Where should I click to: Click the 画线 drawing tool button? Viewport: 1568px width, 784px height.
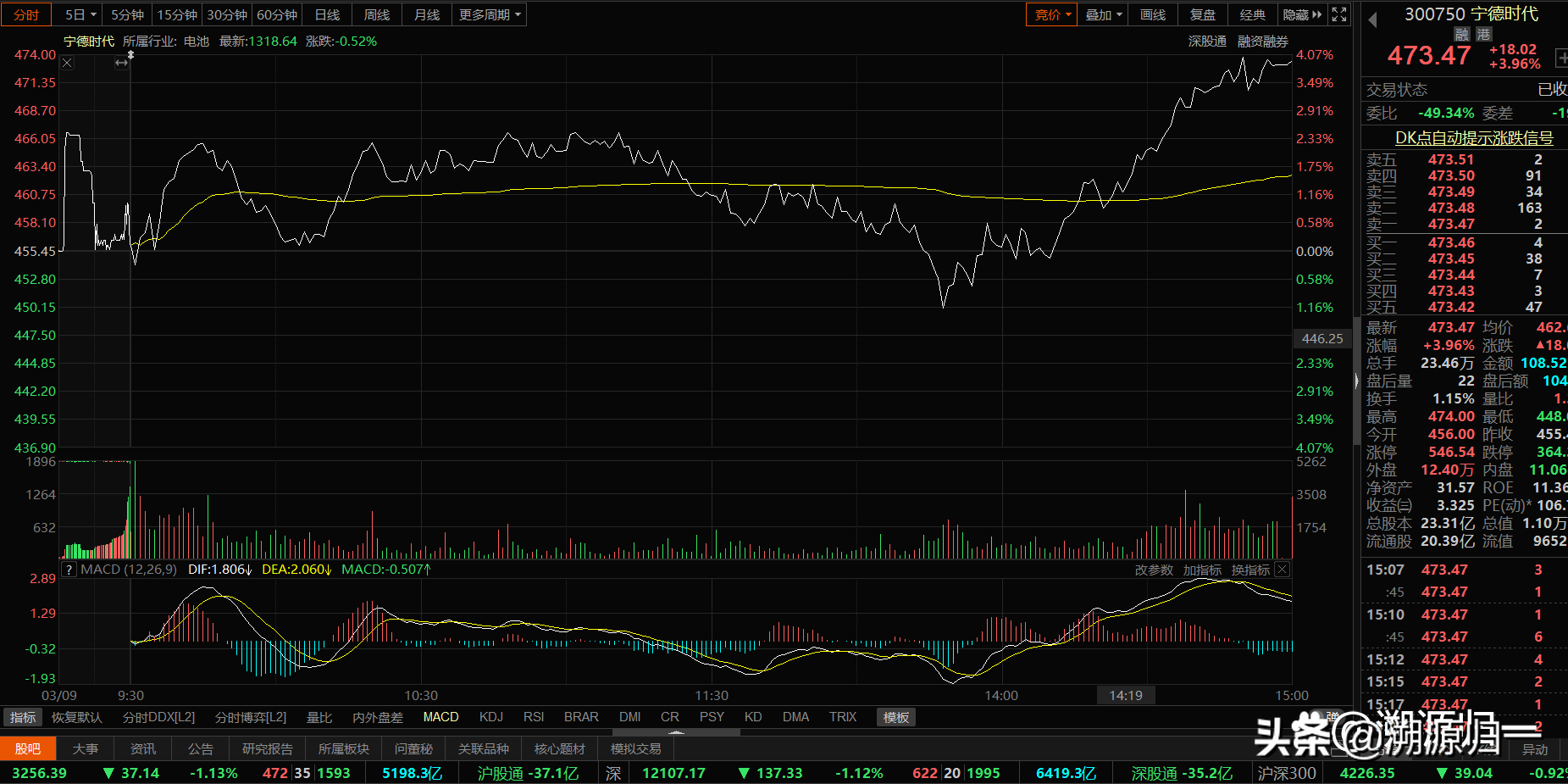[x=1153, y=14]
